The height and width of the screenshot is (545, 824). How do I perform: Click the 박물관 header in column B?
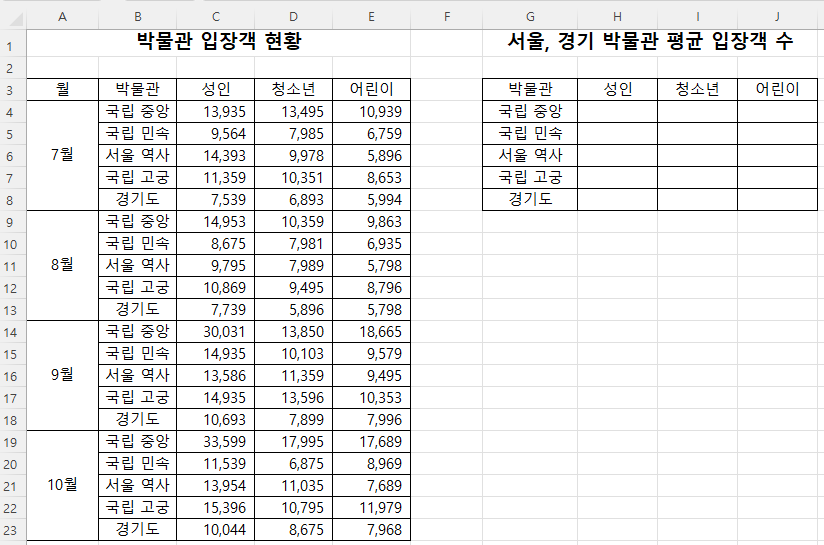(x=137, y=89)
